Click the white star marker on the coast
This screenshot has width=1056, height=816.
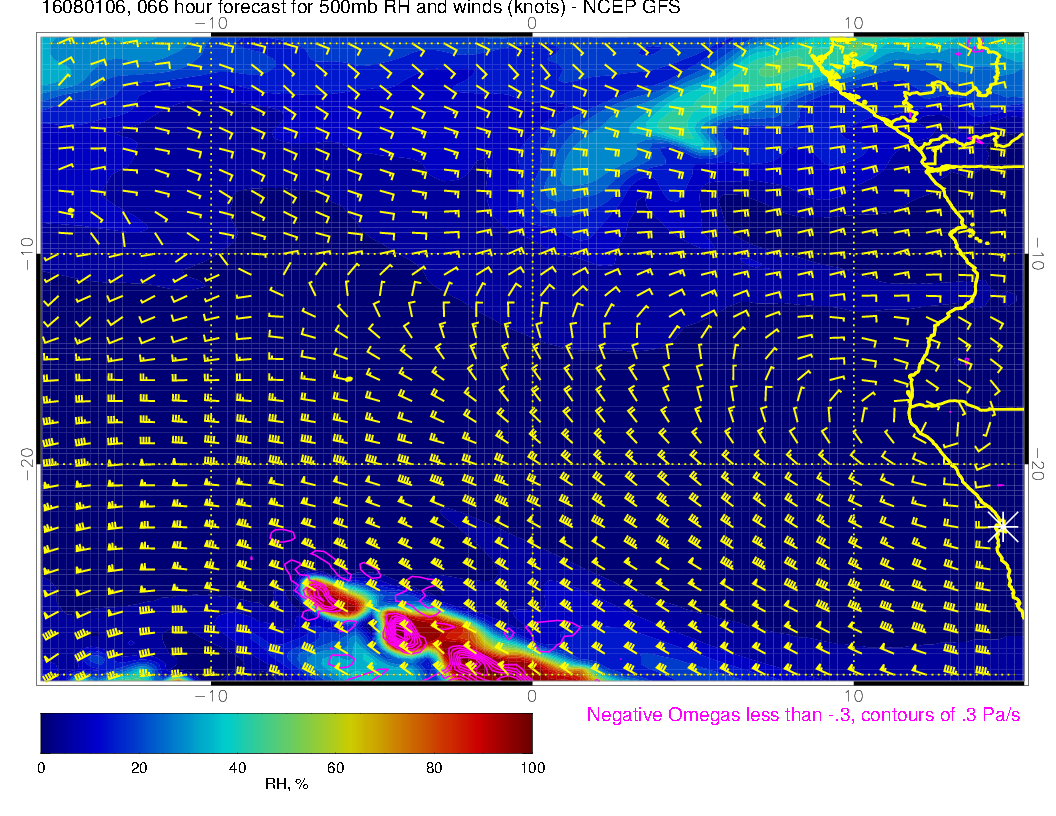[1003, 526]
